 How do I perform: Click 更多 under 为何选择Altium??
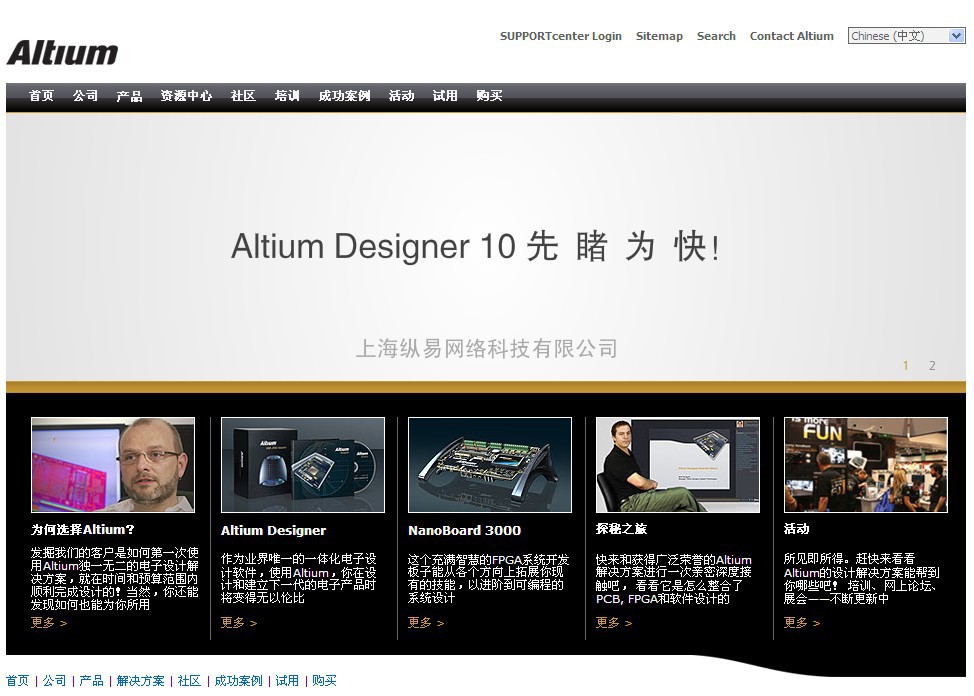(49, 622)
